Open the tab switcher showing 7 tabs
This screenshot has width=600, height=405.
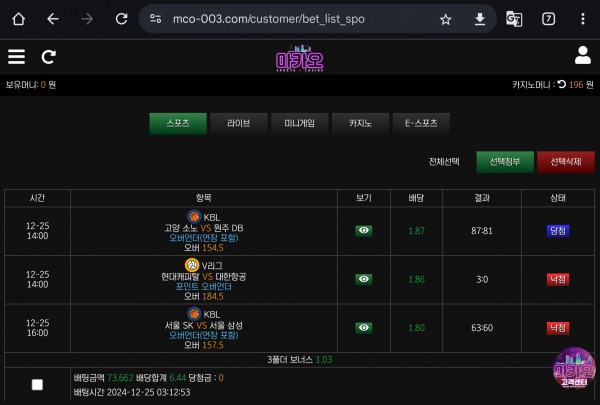(548, 19)
